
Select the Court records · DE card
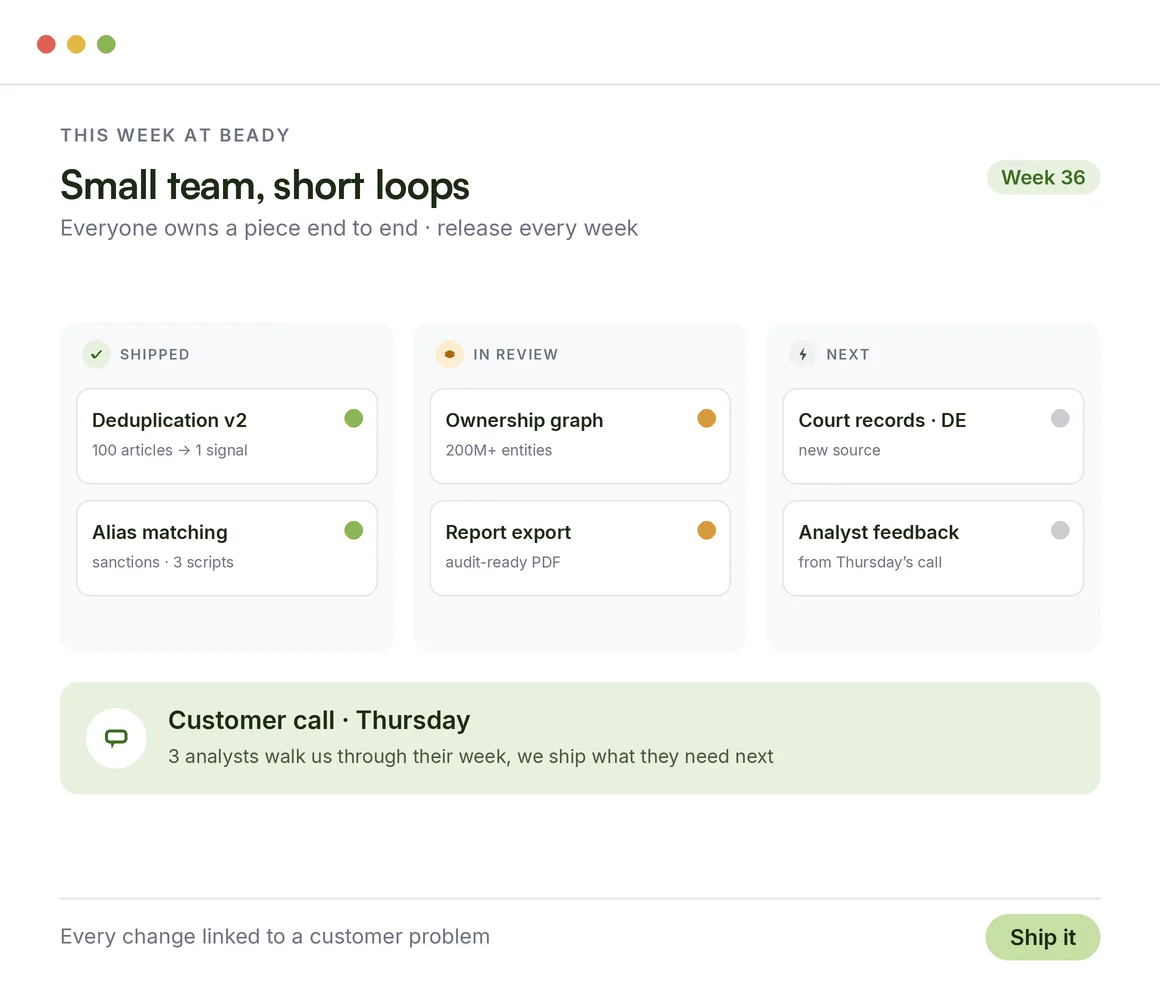point(933,436)
